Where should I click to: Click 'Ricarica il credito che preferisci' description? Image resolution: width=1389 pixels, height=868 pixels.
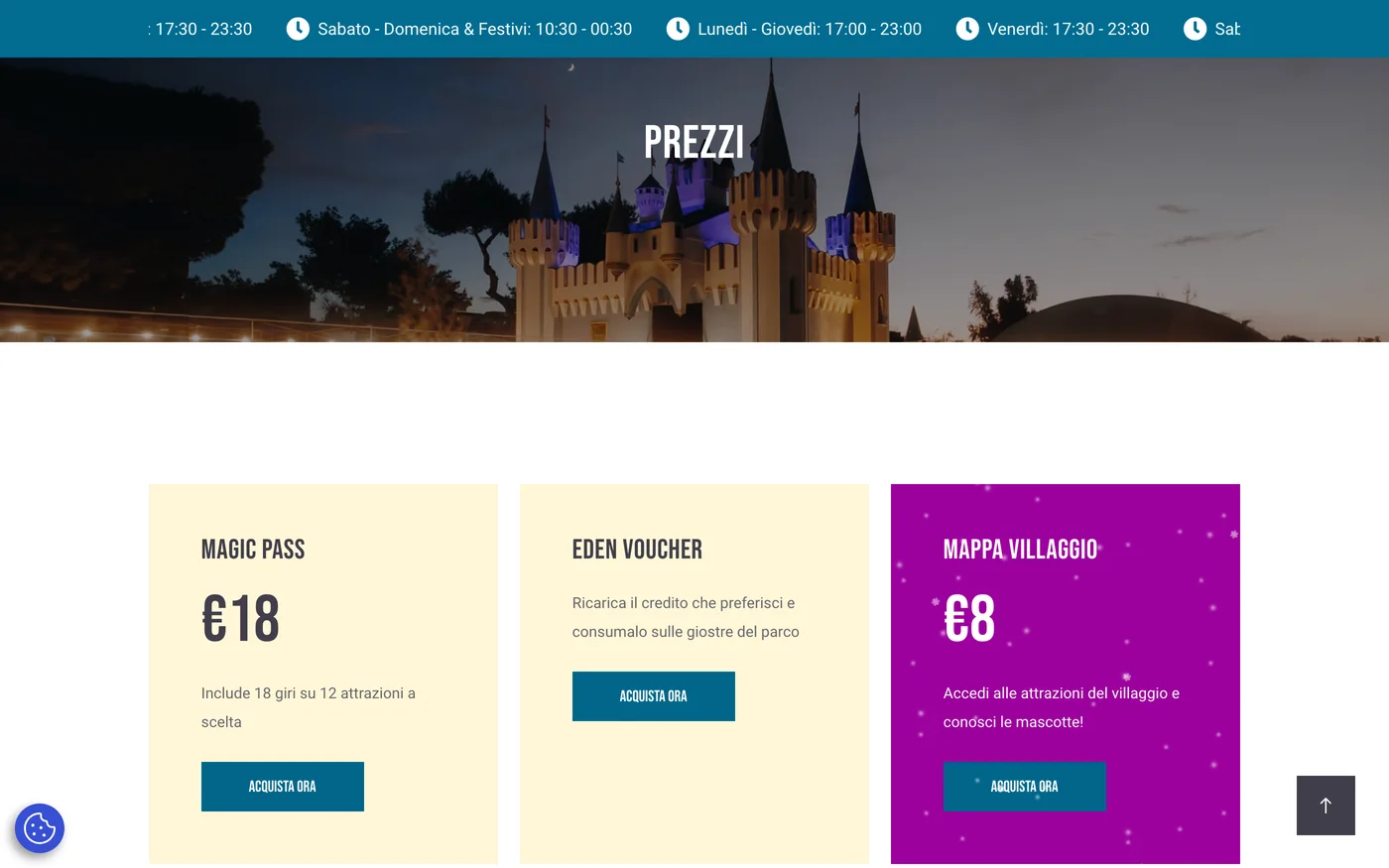686,617
